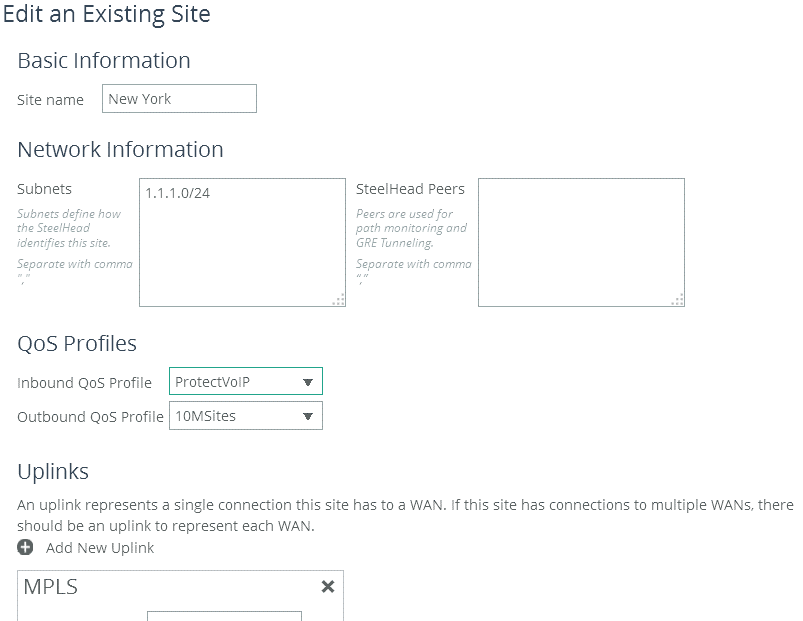Click the Outbound QoS Profile label
803x621 pixels.
90,417
